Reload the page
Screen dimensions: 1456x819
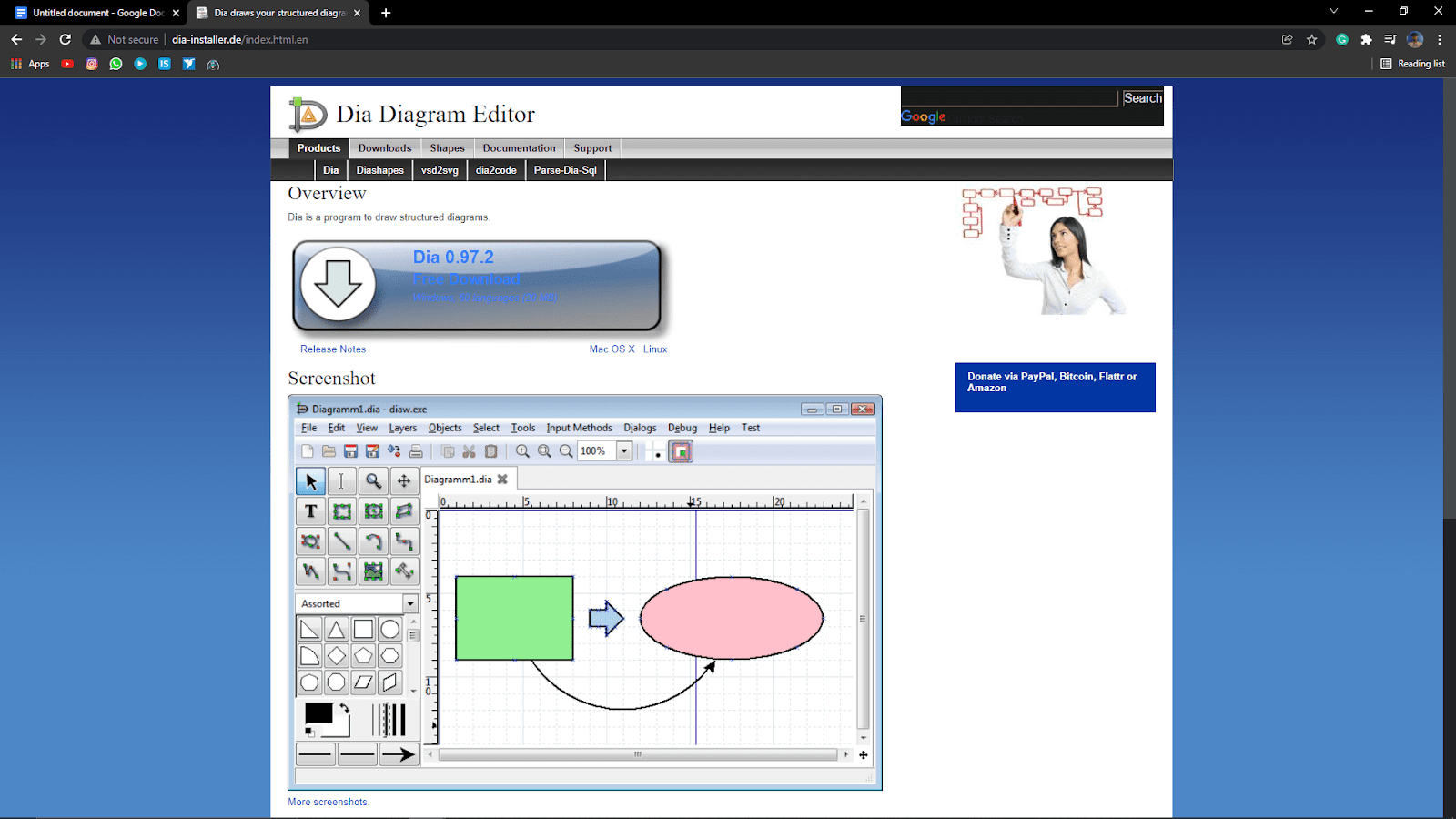pyautogui.click(x=65, y=39)
